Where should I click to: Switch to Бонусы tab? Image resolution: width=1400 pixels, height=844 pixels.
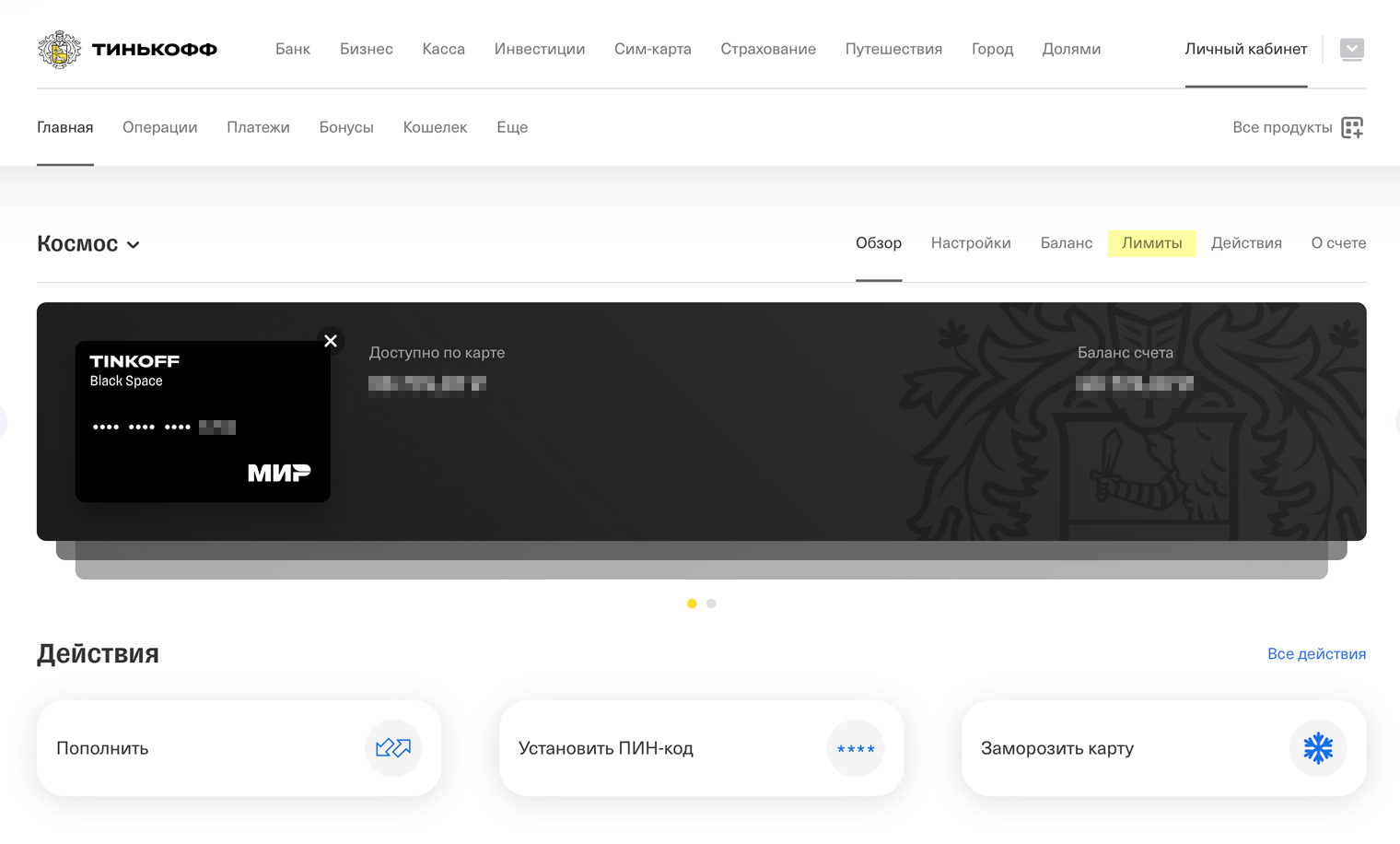point(346,127)
